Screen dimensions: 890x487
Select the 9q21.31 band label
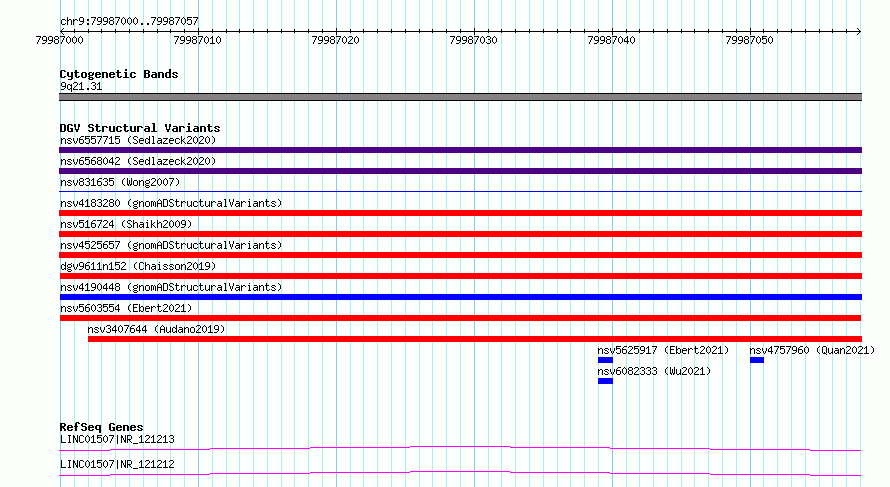click(x=81, y=86)
